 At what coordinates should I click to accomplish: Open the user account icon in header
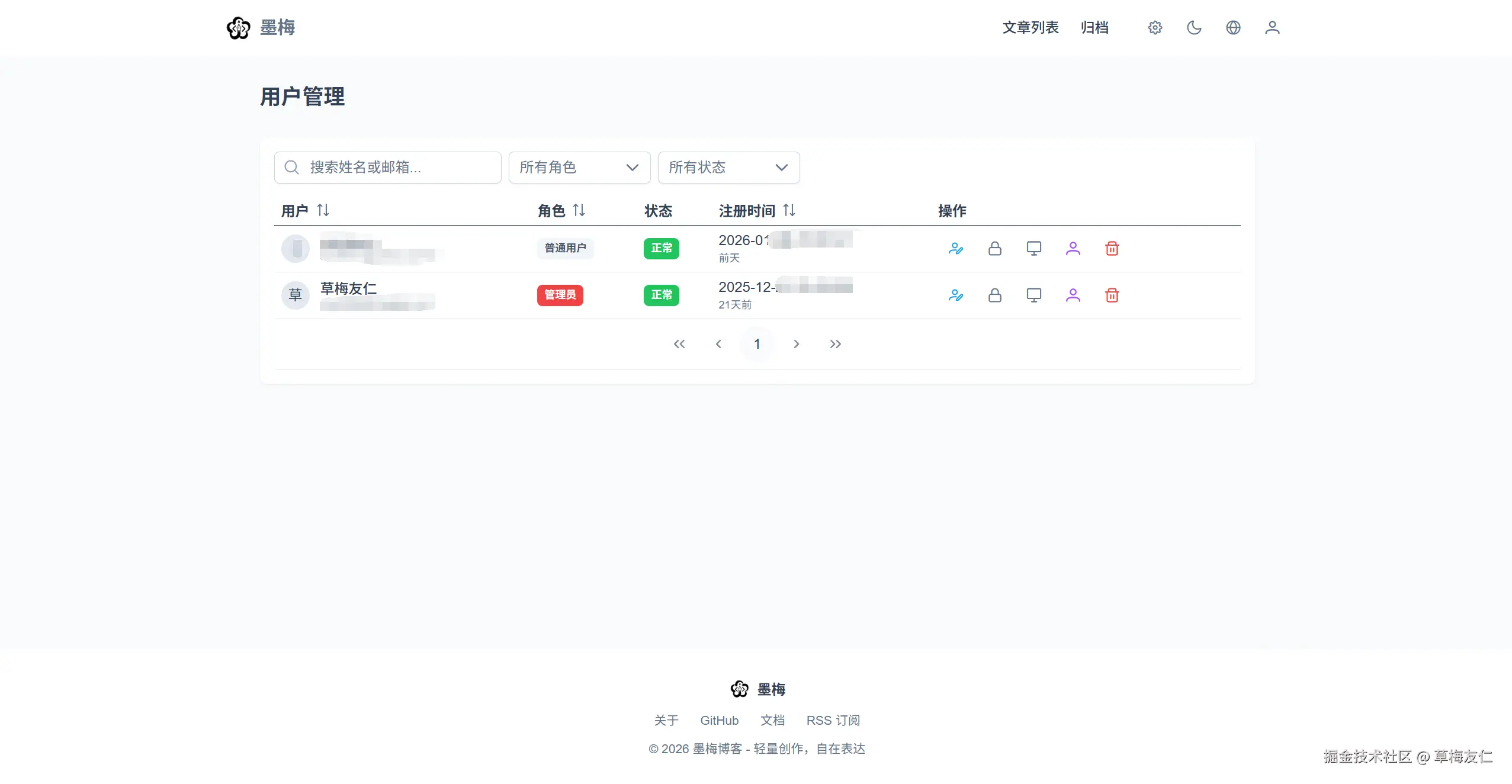1272,28
